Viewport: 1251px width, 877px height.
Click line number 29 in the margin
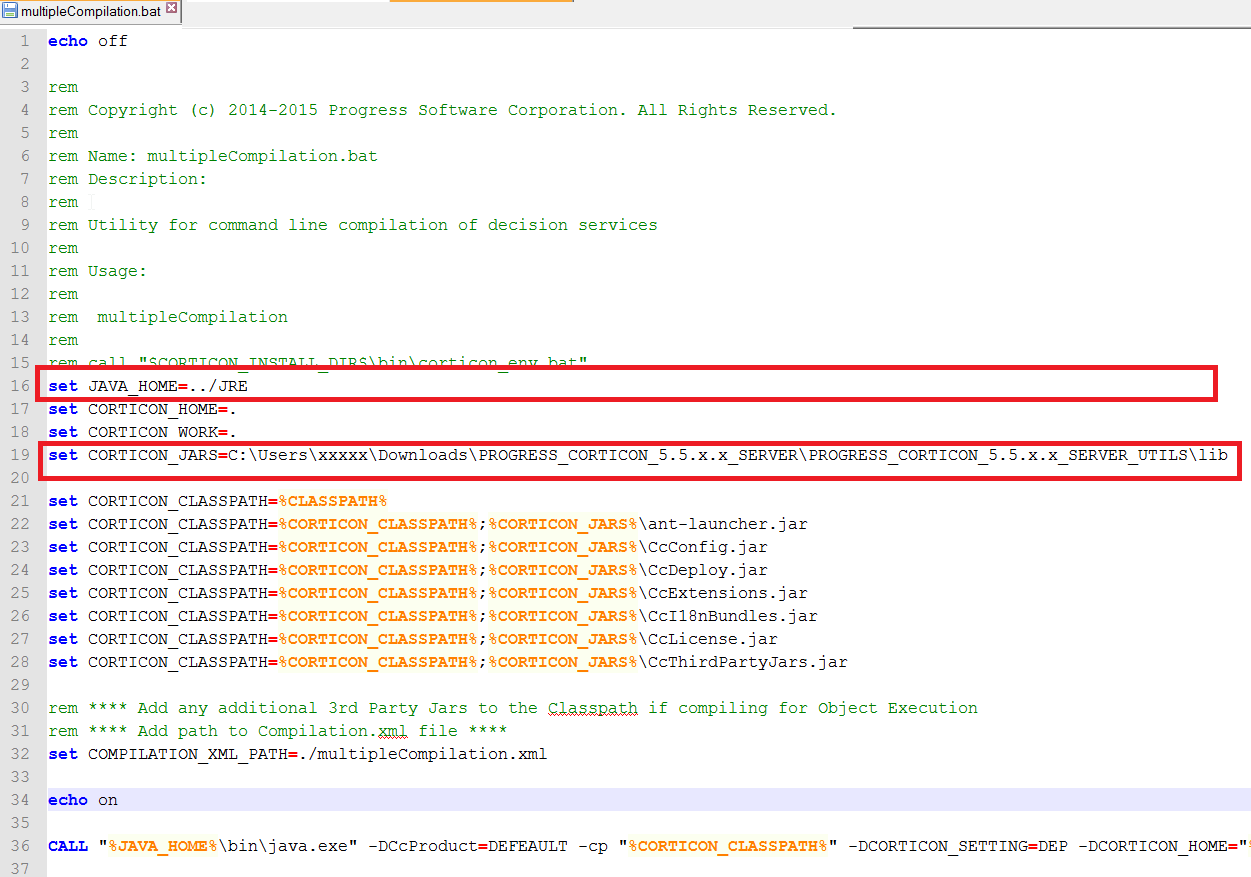coord(21,685)
